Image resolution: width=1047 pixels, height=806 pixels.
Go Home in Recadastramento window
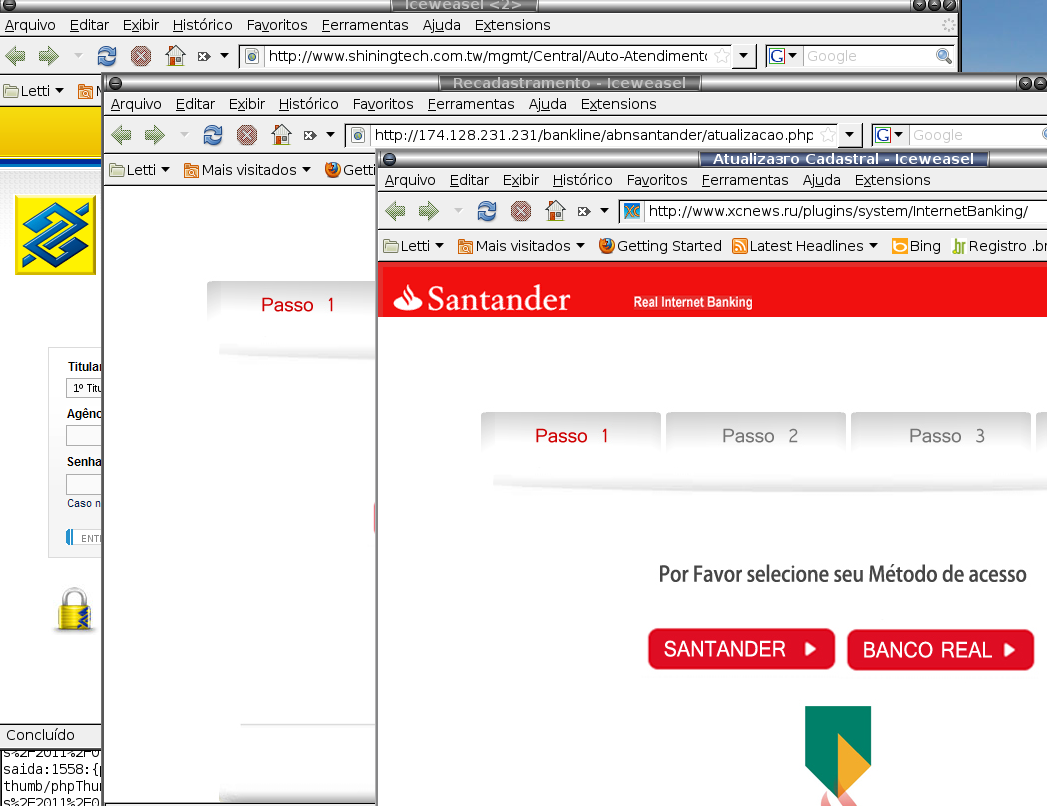281,135
